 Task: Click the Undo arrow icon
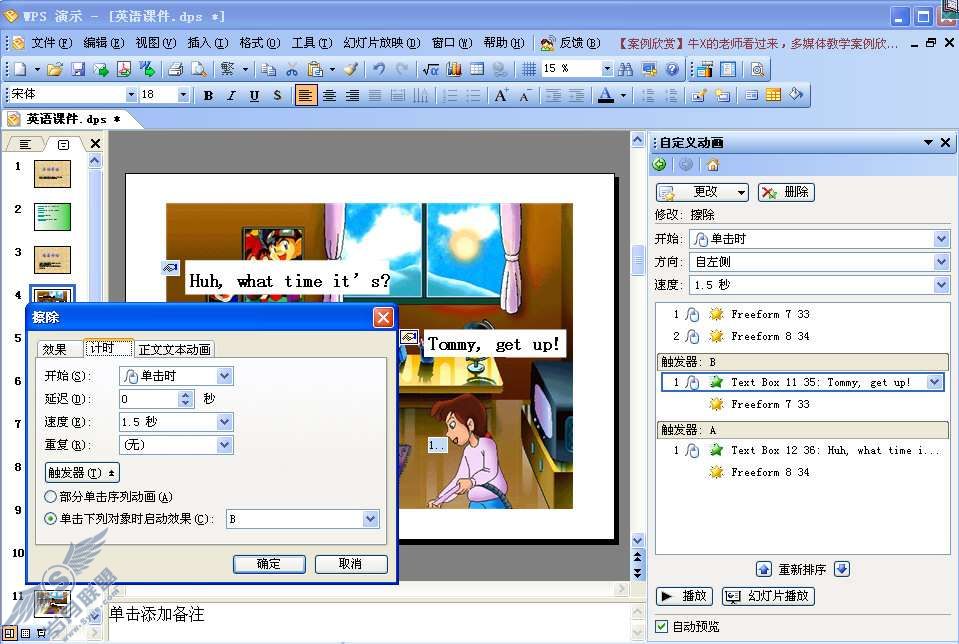tap(379, 69)
